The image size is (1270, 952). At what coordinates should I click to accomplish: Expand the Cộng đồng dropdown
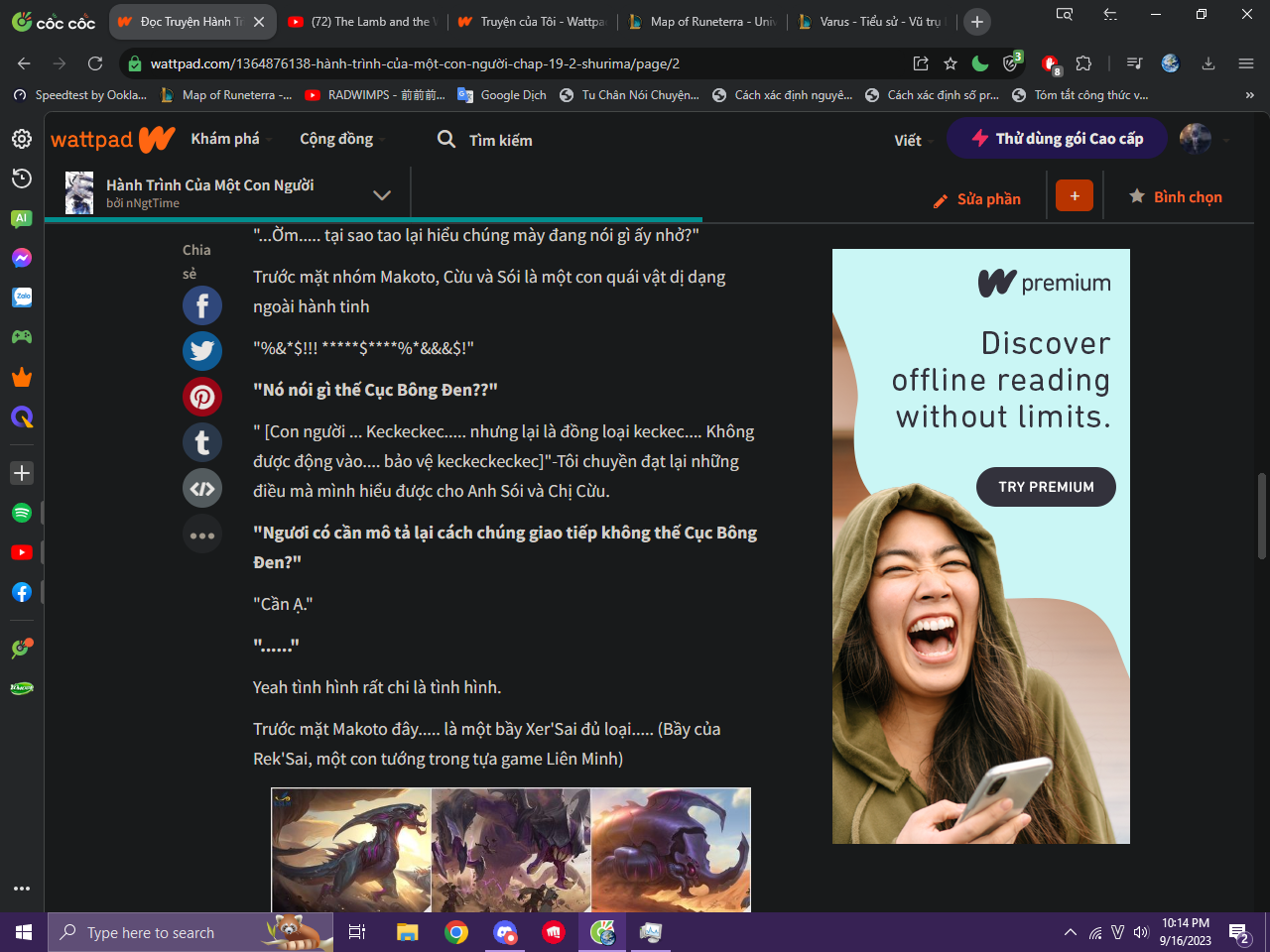(342, 139)
